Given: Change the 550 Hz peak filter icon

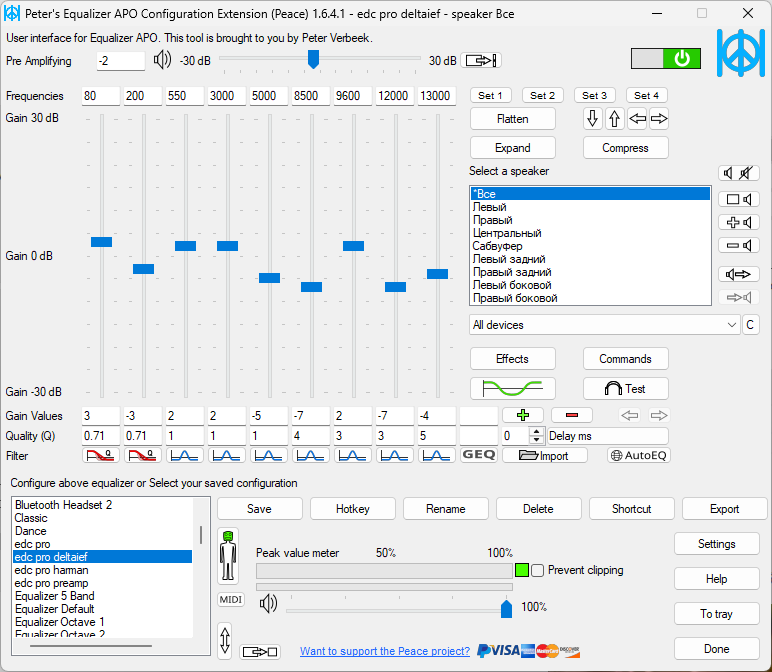Looking at the screenshot, I should (185, 455).
